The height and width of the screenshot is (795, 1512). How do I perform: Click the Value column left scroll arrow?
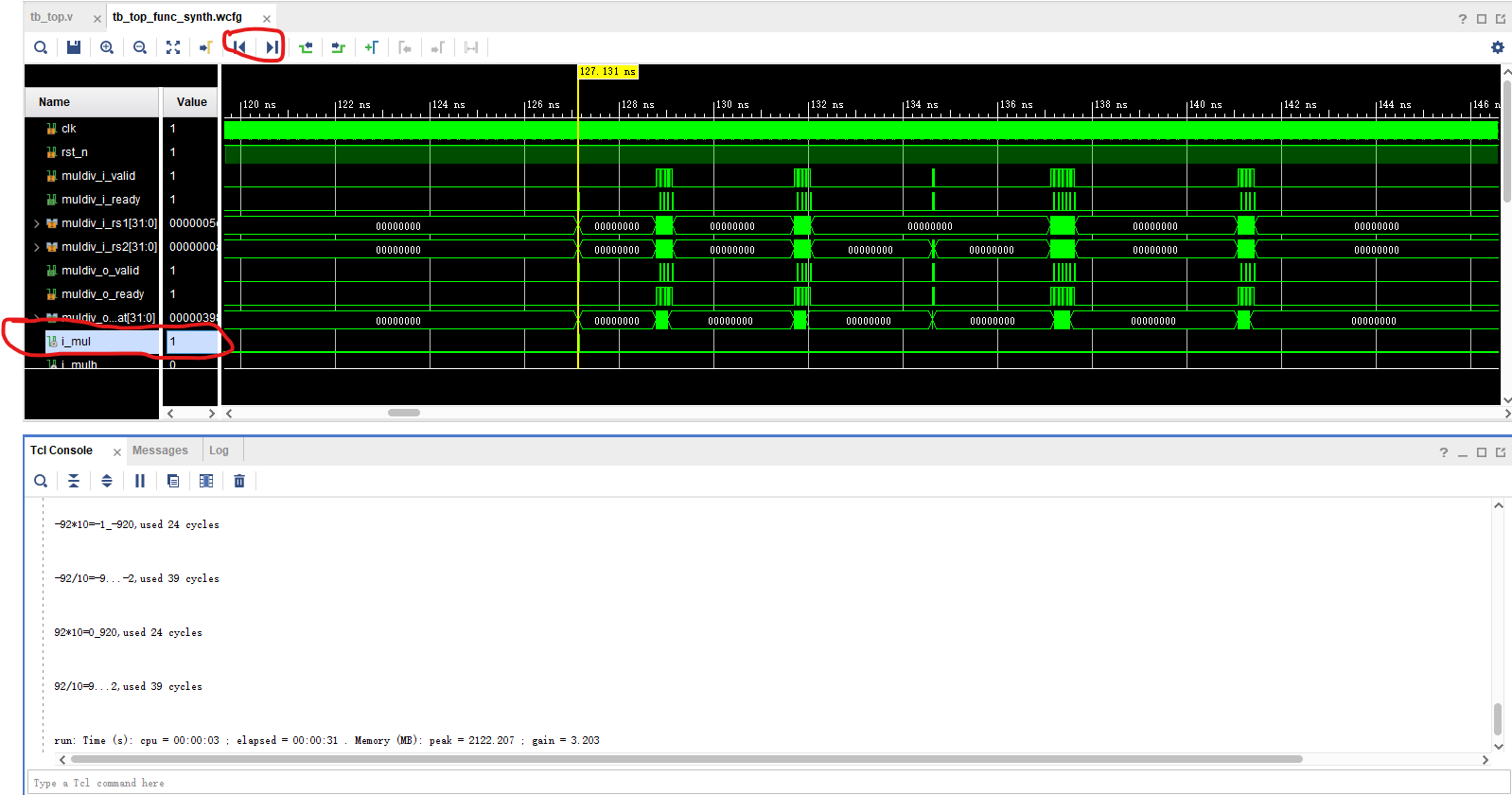click(x=170, y=414)
